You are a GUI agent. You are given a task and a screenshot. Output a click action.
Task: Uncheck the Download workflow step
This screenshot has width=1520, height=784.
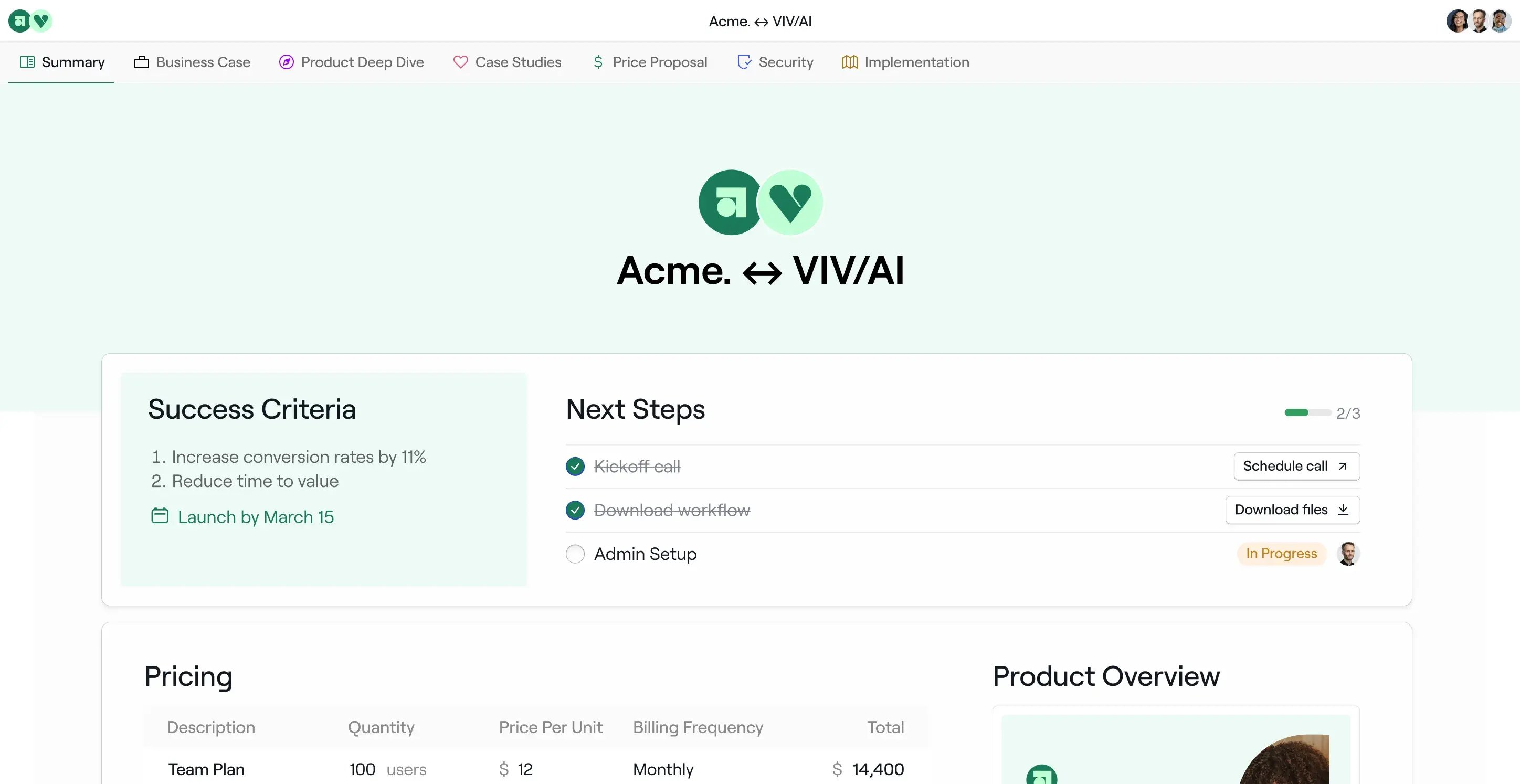[x=575, y=510]
